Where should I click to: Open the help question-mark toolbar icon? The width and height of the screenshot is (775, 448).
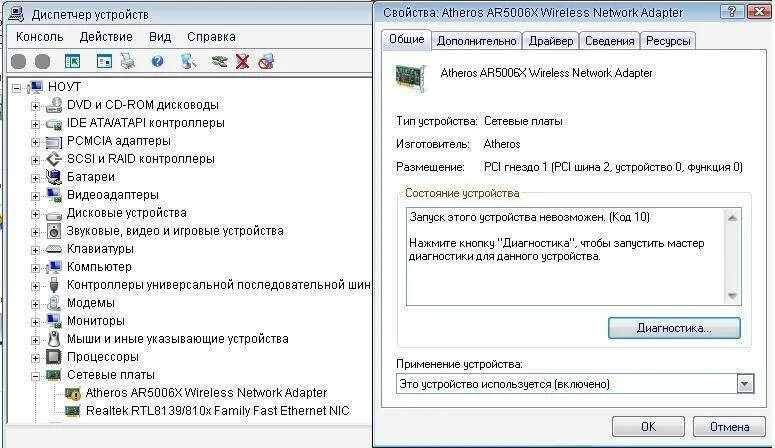[x=157, y=61]
